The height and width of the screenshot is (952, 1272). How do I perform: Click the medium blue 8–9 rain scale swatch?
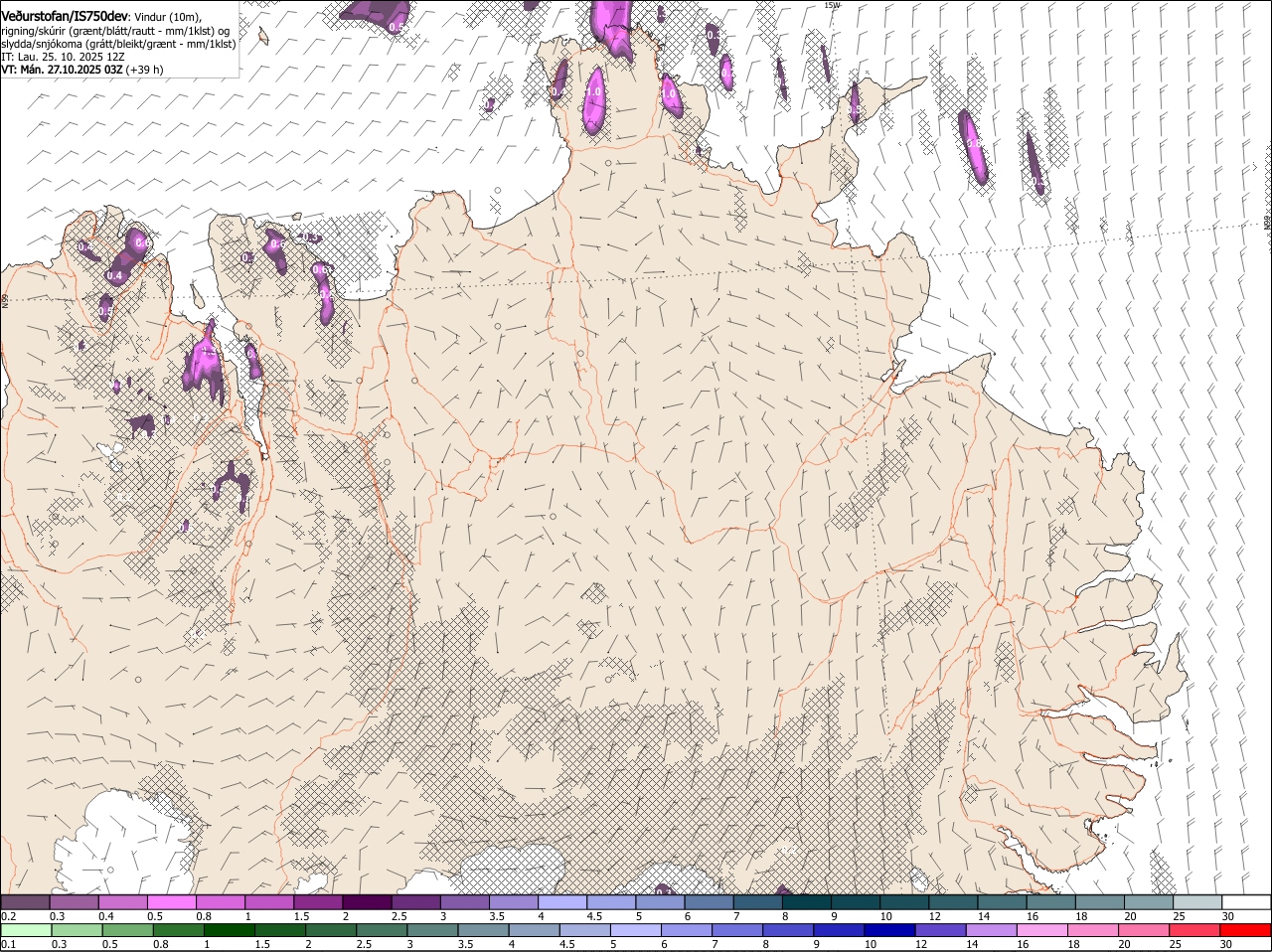[788, 930]
